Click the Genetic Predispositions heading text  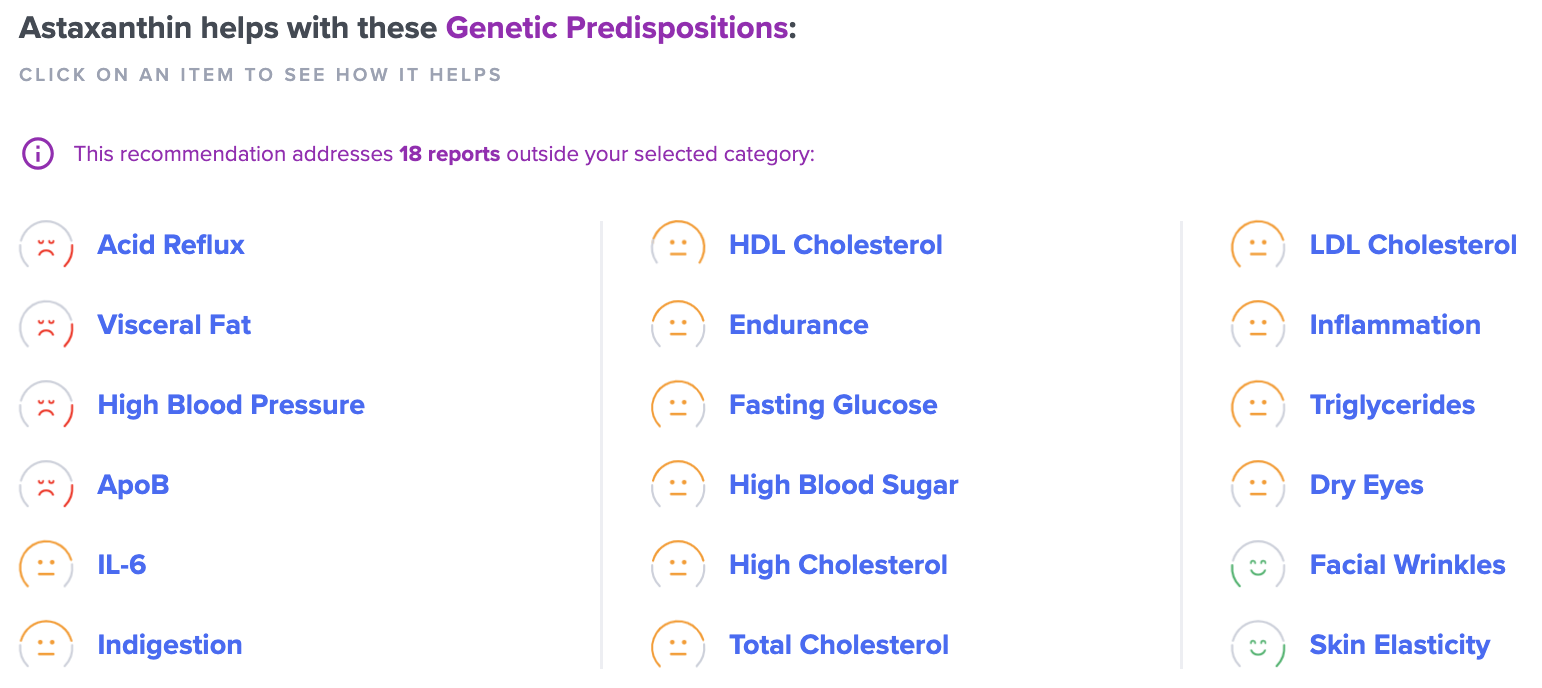coord(617,27)
